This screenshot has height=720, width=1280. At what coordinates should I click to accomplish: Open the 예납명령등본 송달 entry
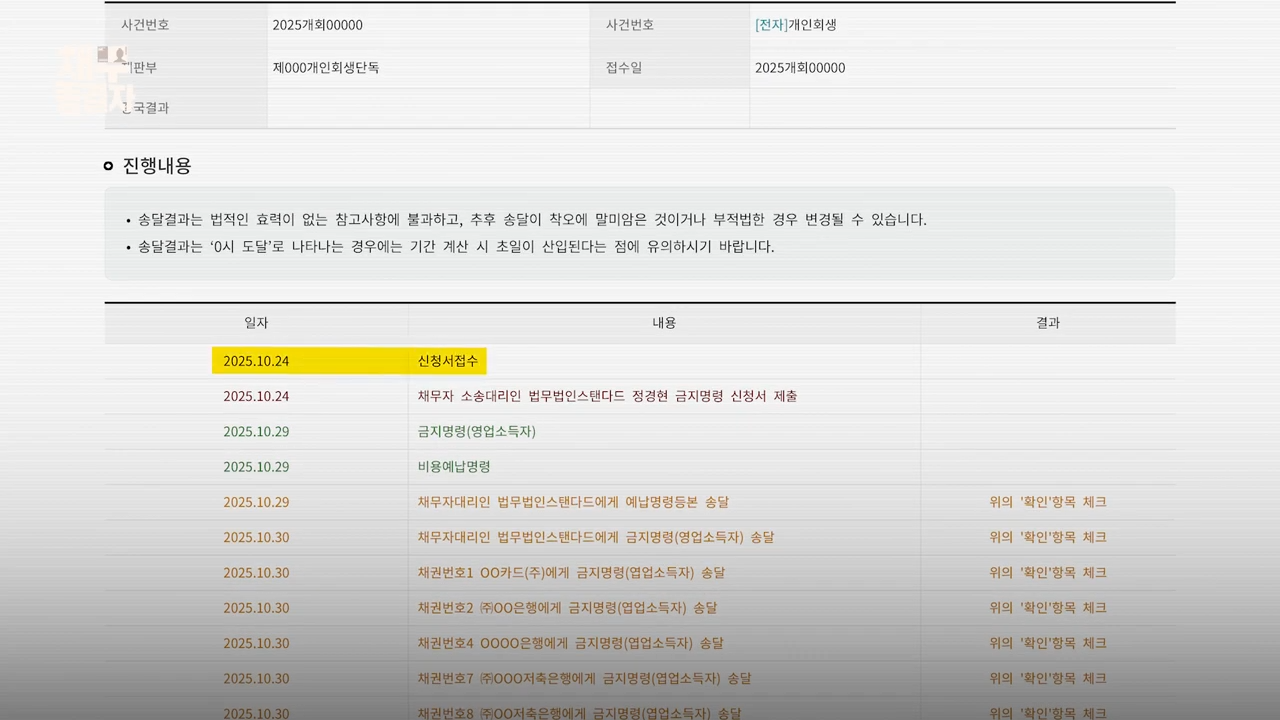(x=573, y=502)
